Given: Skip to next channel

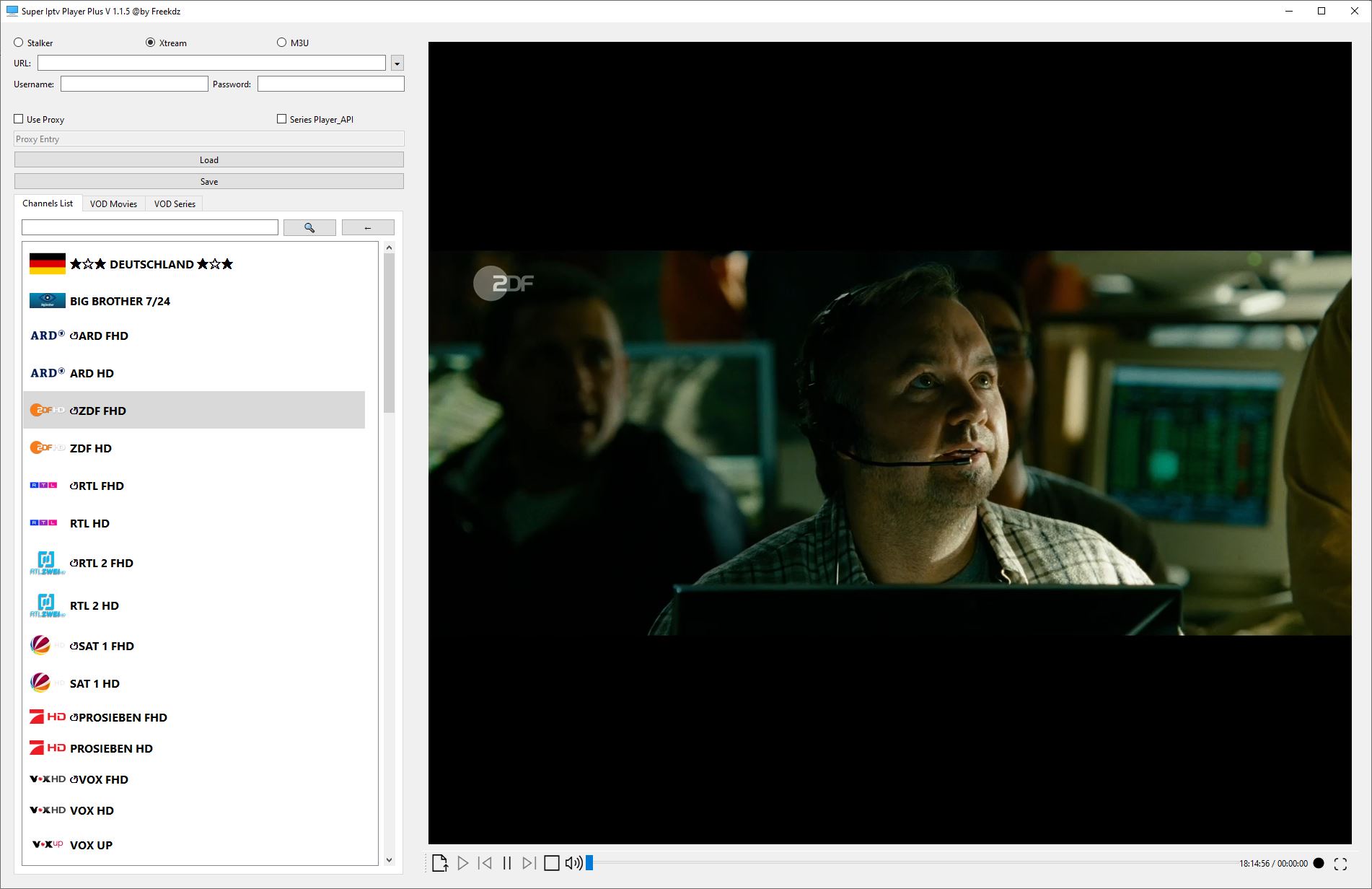Looking at the screenshot, I should (529, 863).
